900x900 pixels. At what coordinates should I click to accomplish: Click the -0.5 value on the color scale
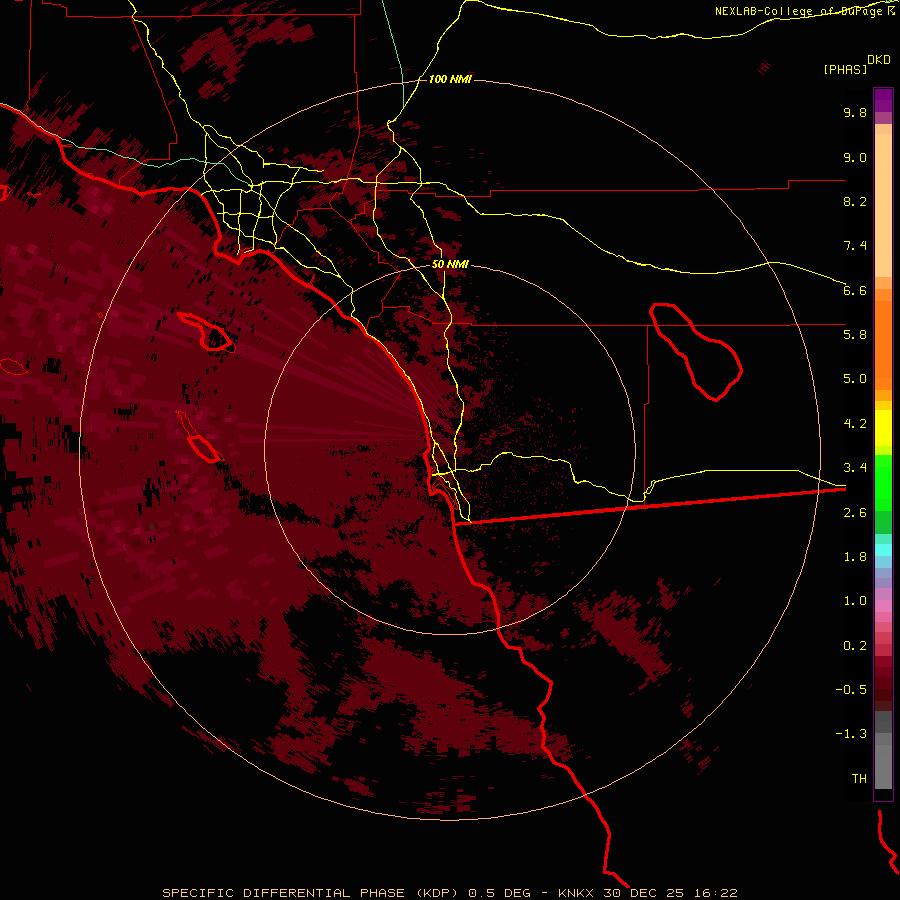851,690
